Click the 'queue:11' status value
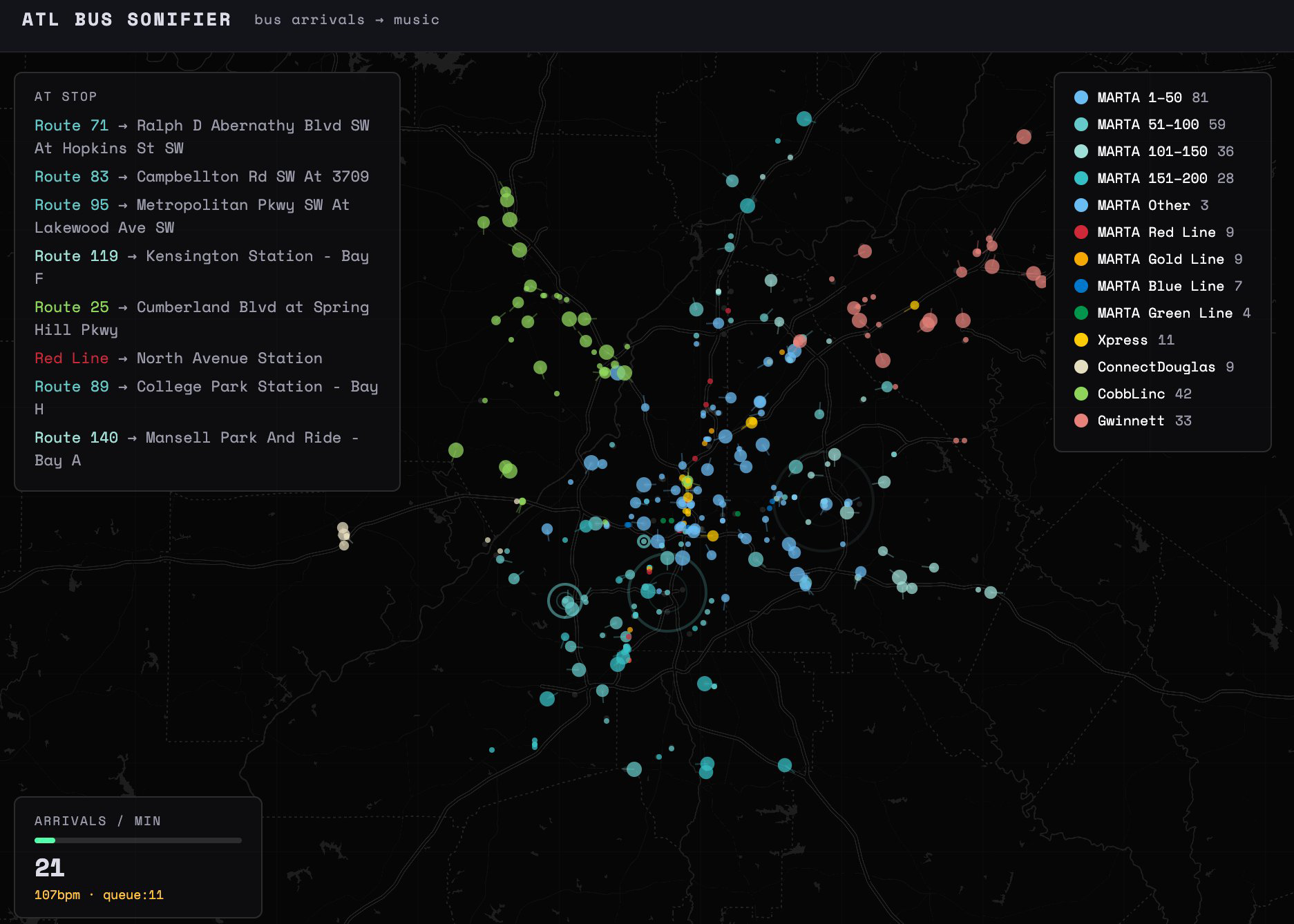Screen dimensions: 1294x924 [133, 895]
